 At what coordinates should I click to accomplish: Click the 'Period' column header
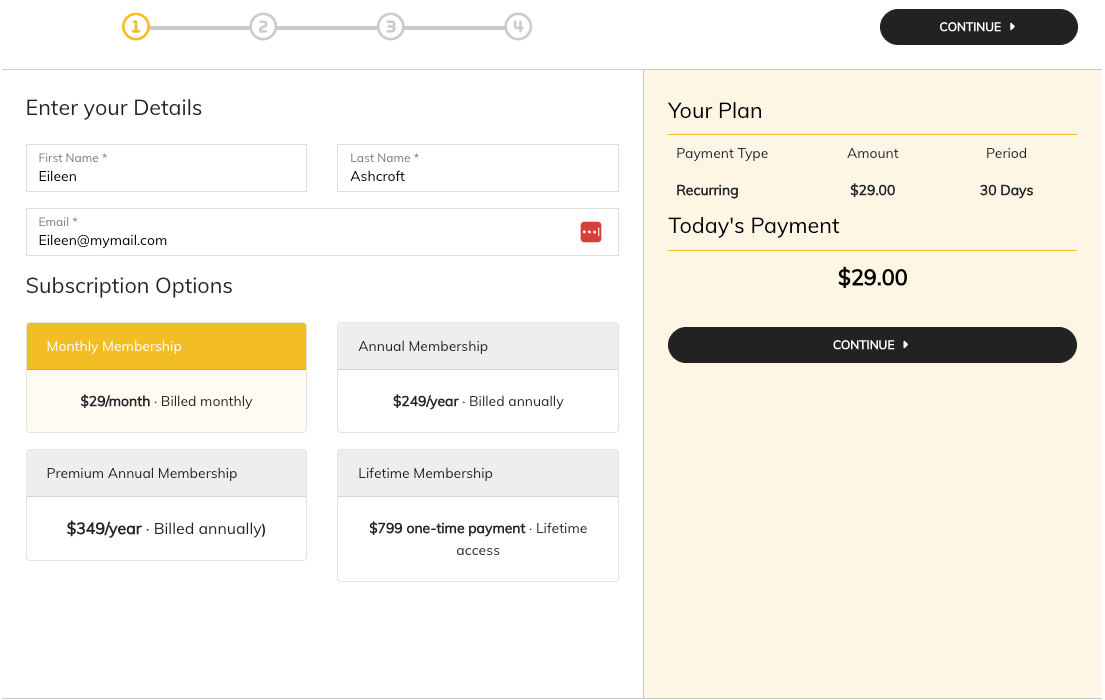[x=1006, y=153]
